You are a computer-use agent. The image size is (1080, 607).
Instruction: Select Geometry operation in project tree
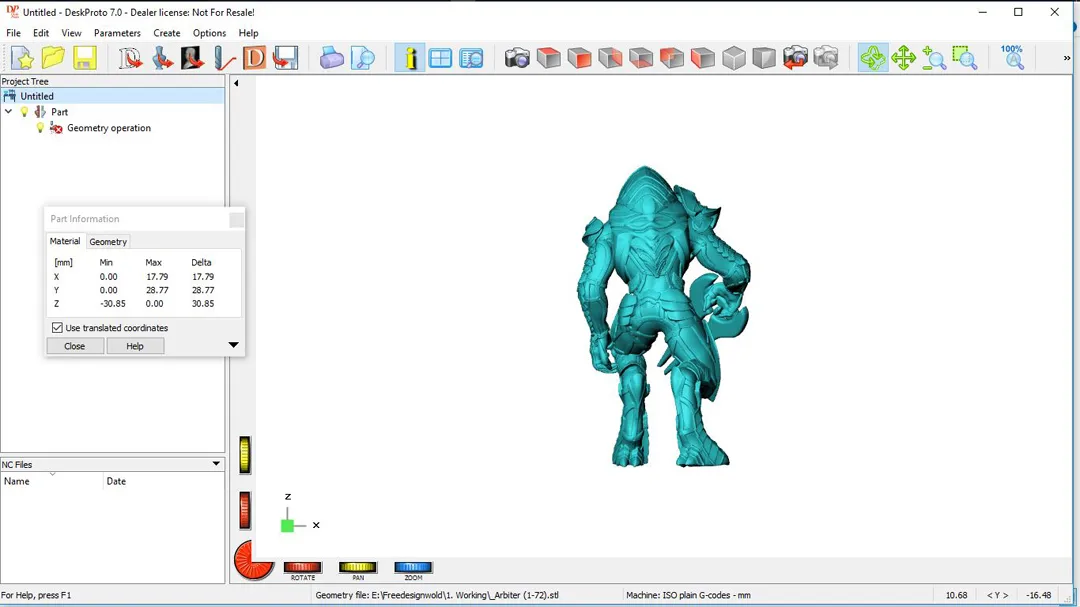tap(109, 128)
